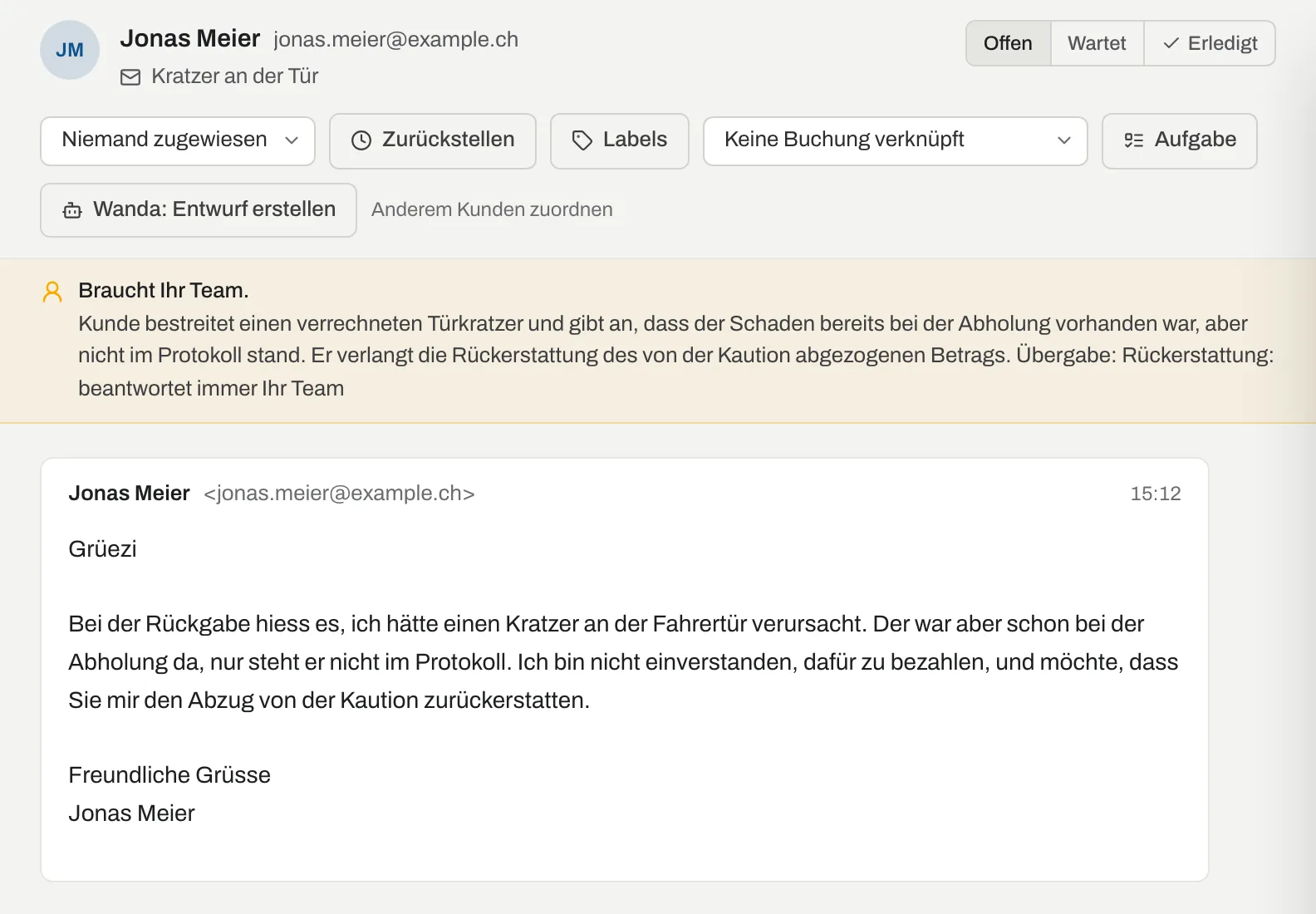Open the Keine Buchung verknüpft dropdown
This screenshot has height=914, width=1316.
(895, 140)
